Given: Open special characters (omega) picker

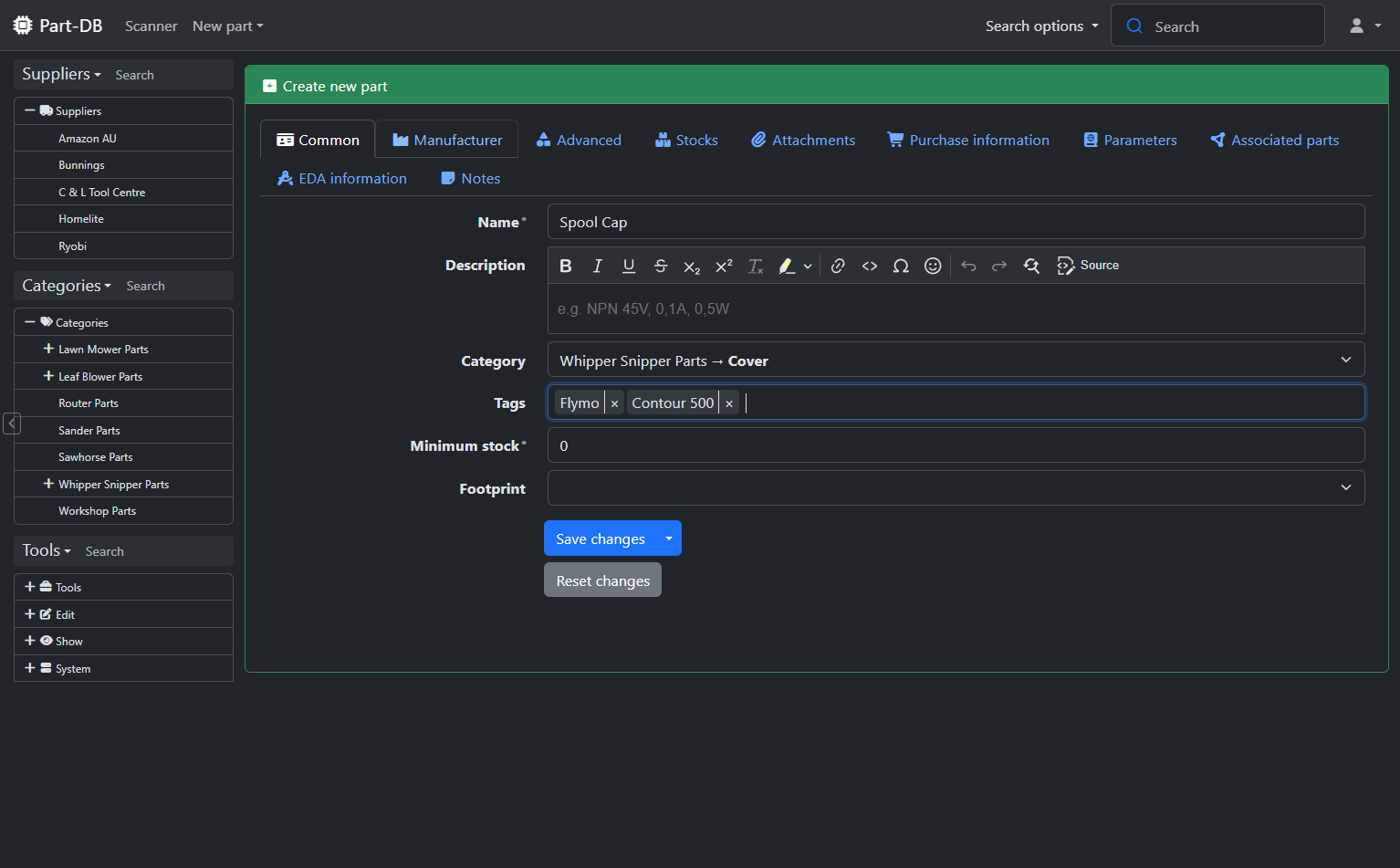Looking at the screenshot, I should (901, 266).
